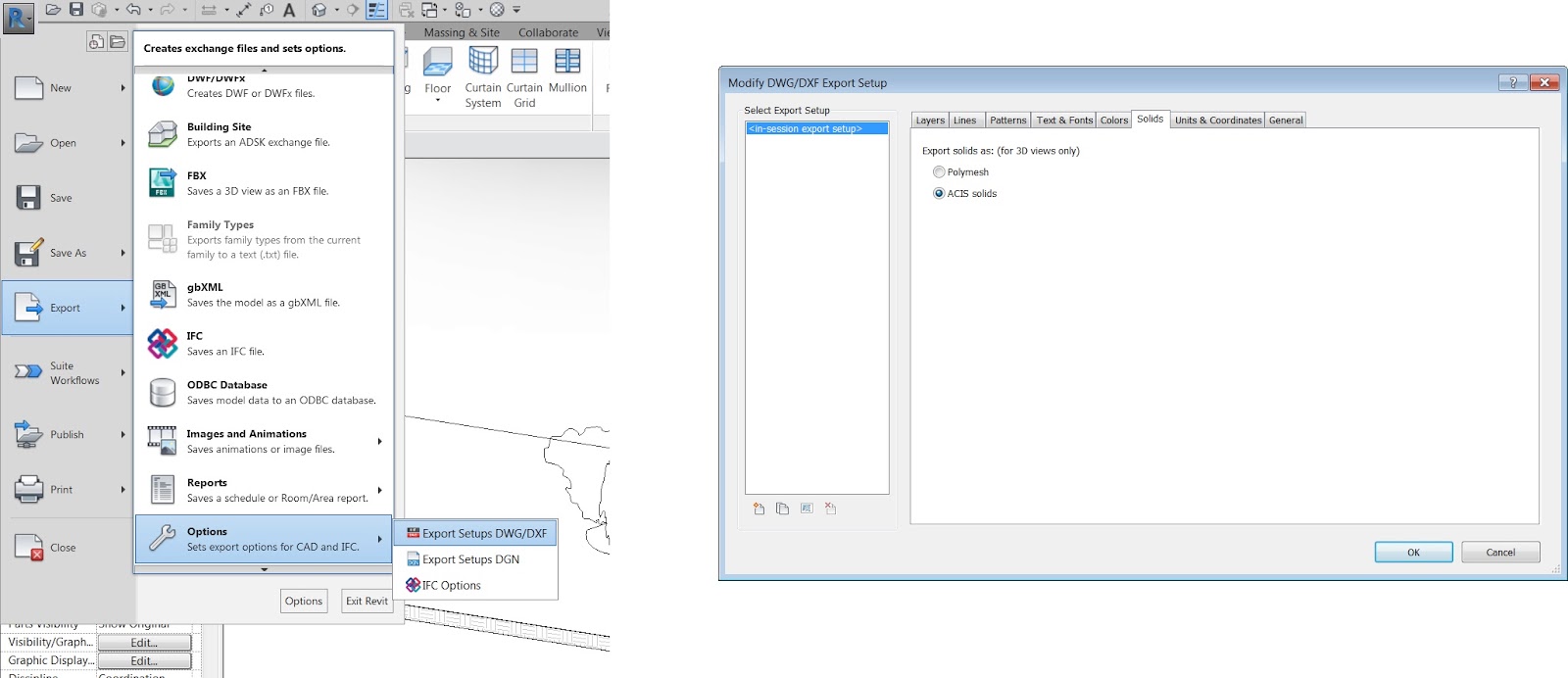Viewport: 1568px width, 678px height.
Task: Switch to the General tab
Action: (1286, 120)
